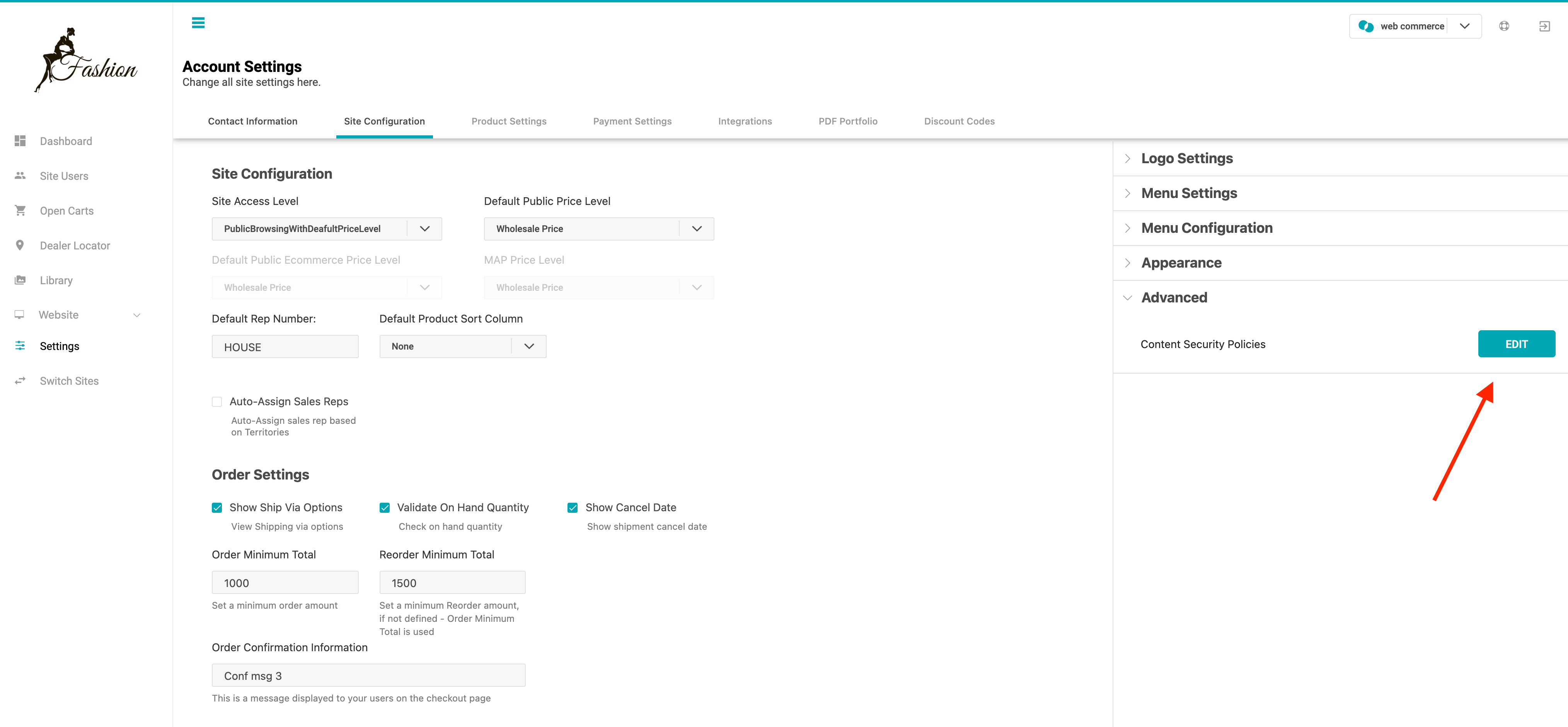Open the web commerce site selector

click(x=1415, y=26)
